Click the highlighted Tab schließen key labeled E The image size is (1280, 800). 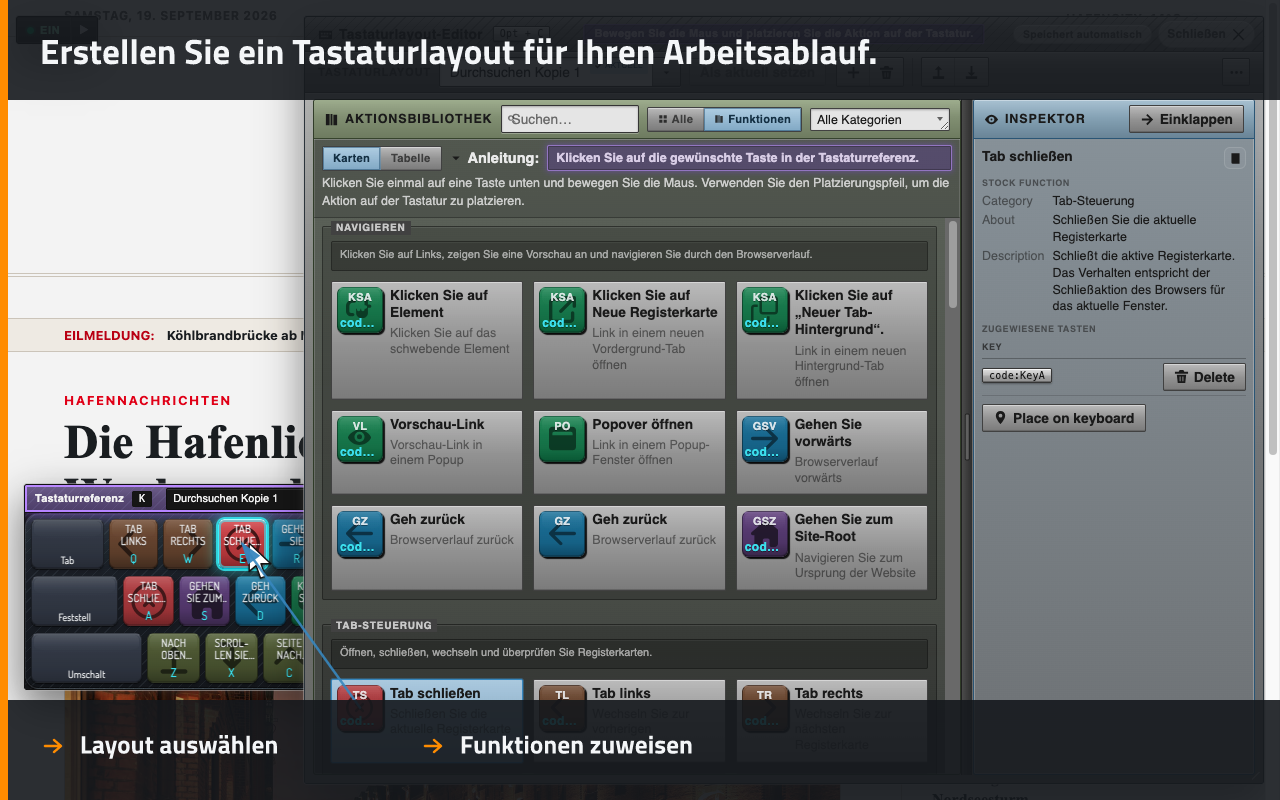tap(242, 544)
